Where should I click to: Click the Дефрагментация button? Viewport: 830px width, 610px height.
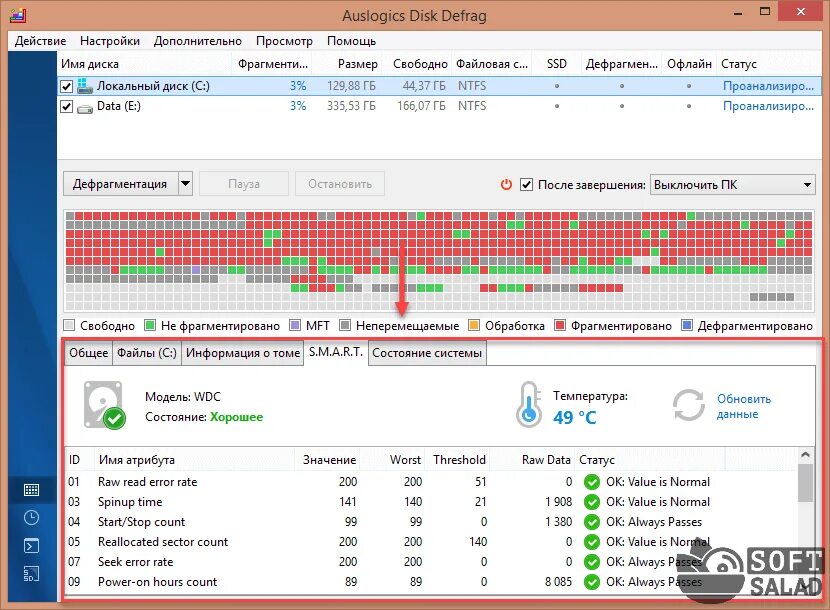pyautogui.click(x=120, y=184)
